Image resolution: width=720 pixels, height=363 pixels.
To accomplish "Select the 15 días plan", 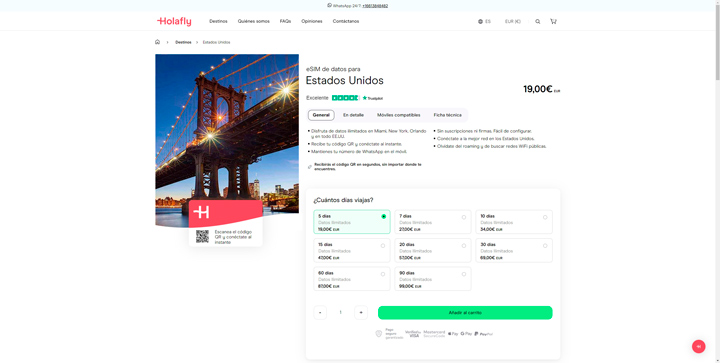I will pyautogui.click(x=352, y=251).
